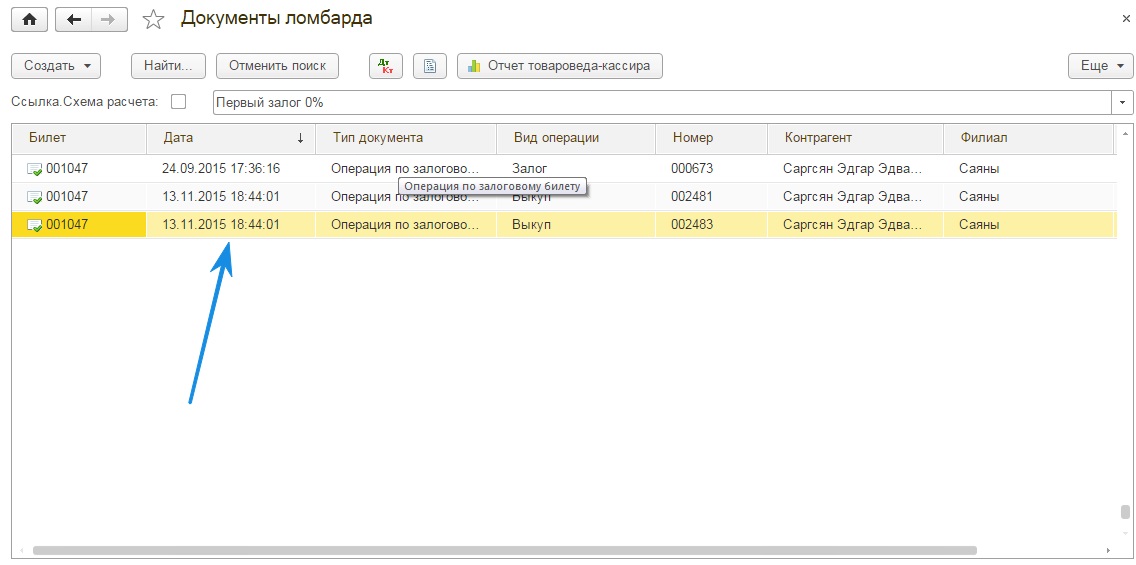Open the document sheet icon button

[430, 66]
